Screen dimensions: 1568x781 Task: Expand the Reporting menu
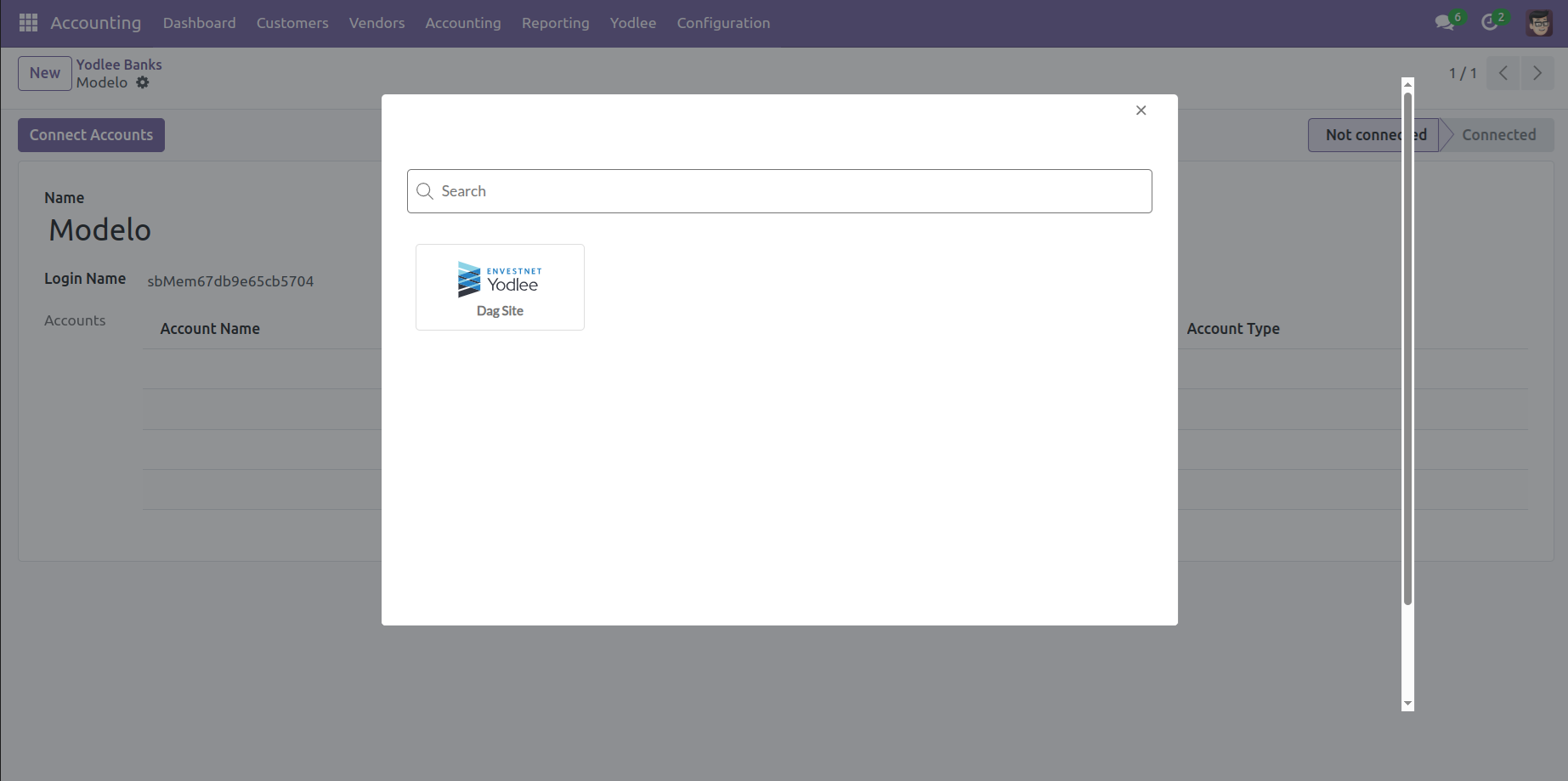[x=555, y=23]
